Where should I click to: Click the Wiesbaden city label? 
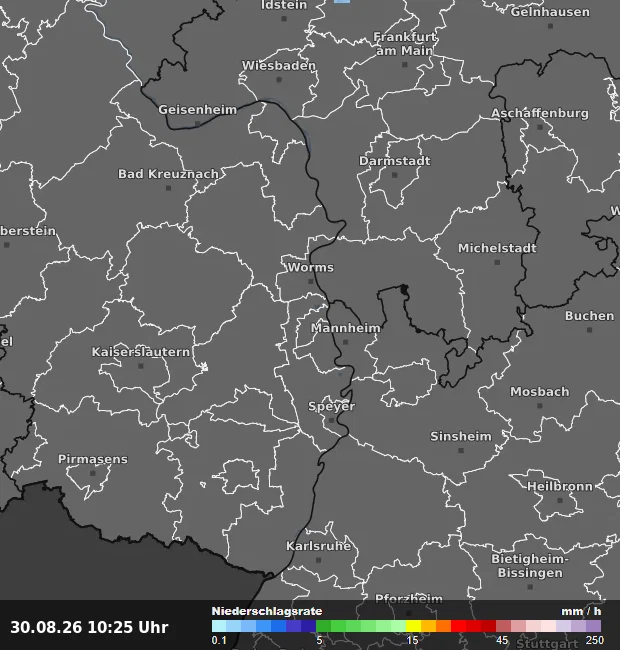pos(279,65)
